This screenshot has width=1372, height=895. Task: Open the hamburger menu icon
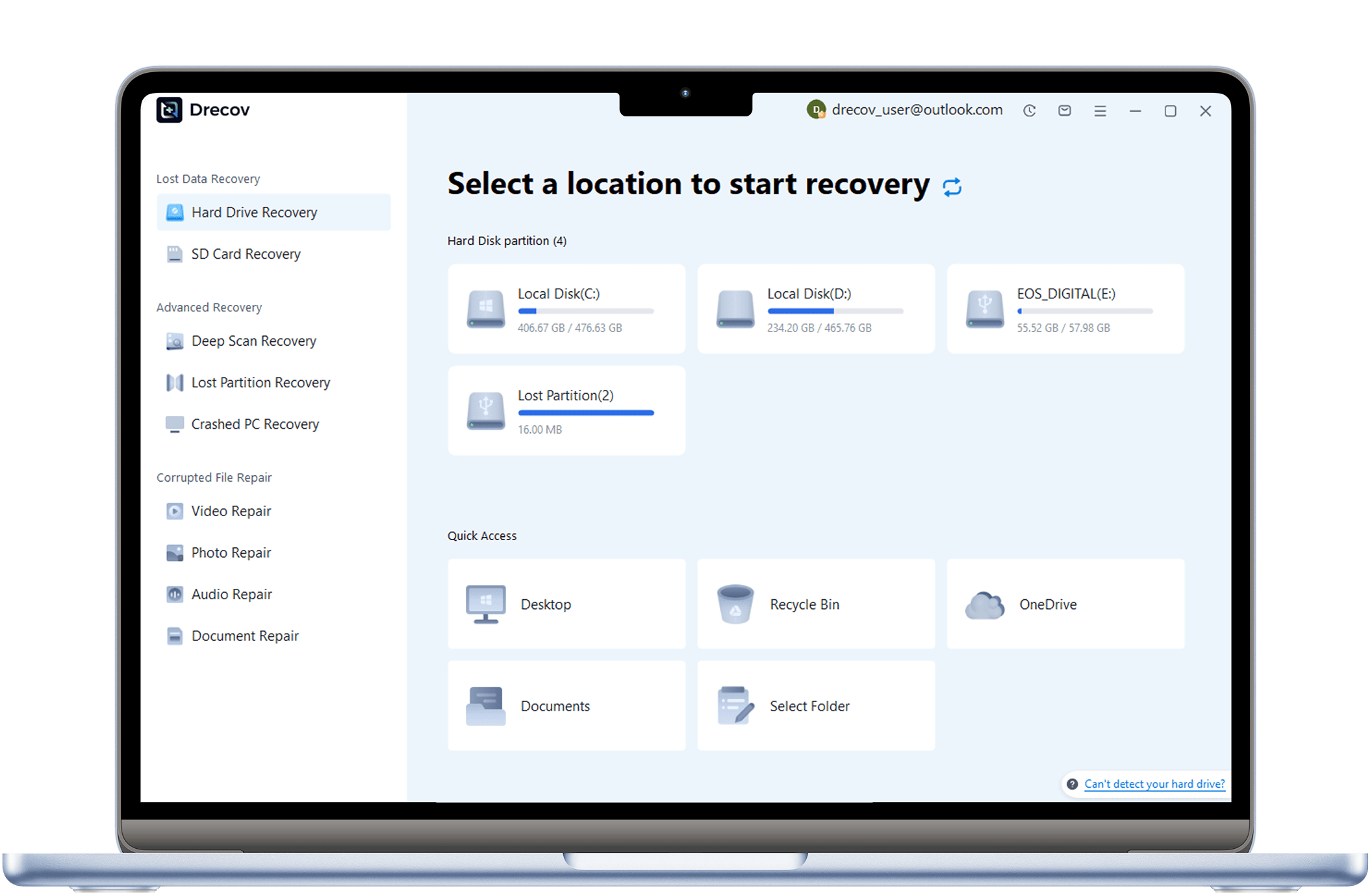(1100, 111)
